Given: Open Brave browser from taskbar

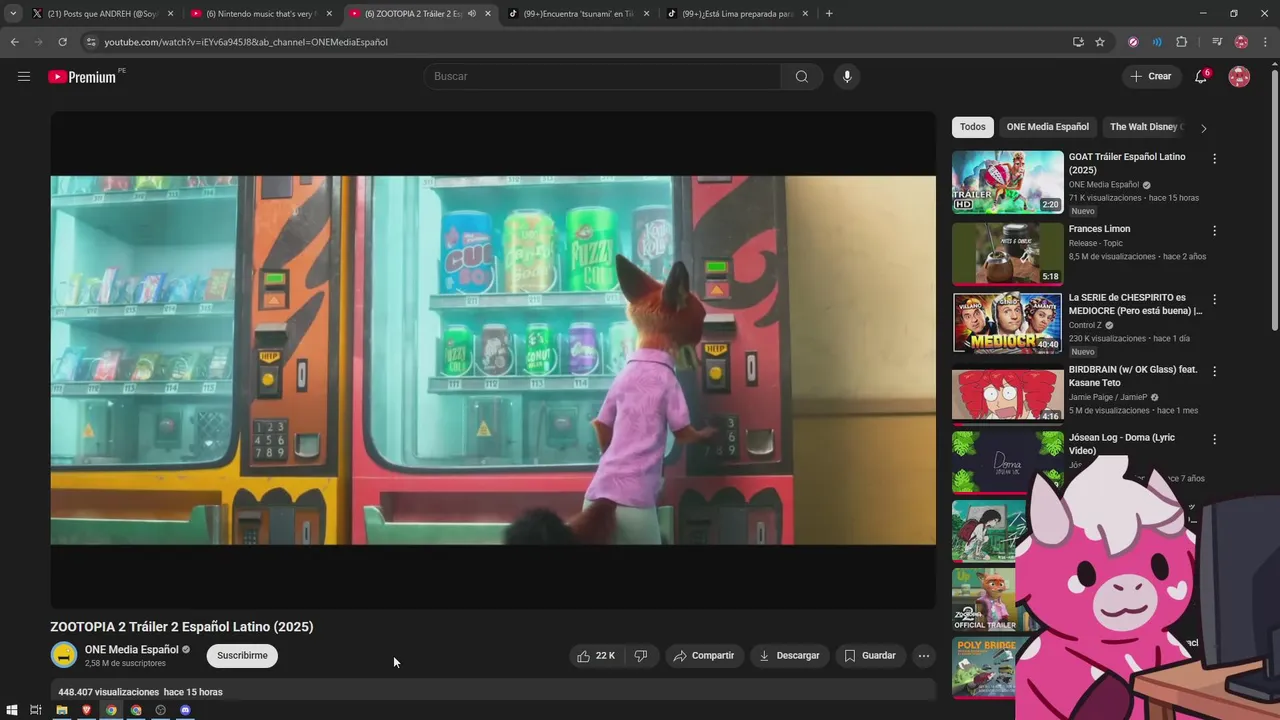Looking at the screenshot, I should (x=87, y=710).
